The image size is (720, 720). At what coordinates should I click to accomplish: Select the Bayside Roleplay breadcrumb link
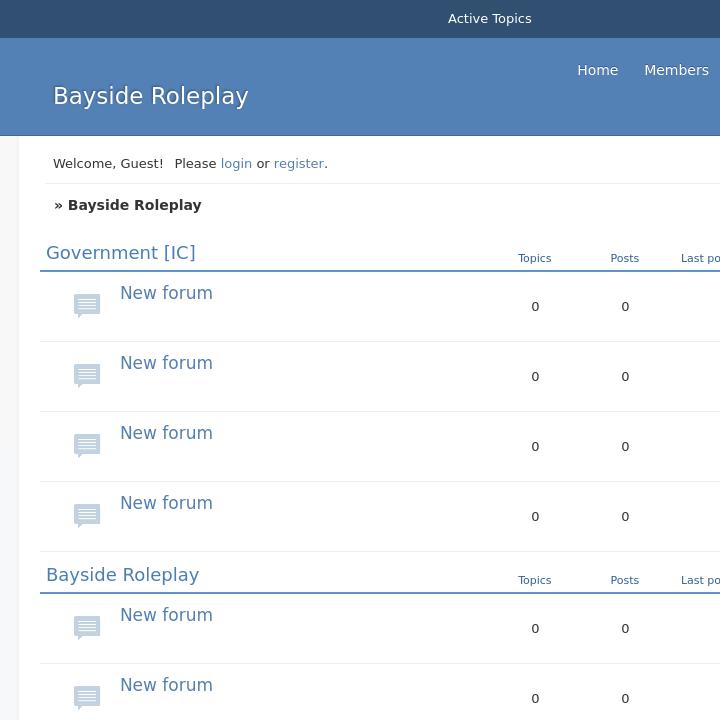(x=134, y=205)
